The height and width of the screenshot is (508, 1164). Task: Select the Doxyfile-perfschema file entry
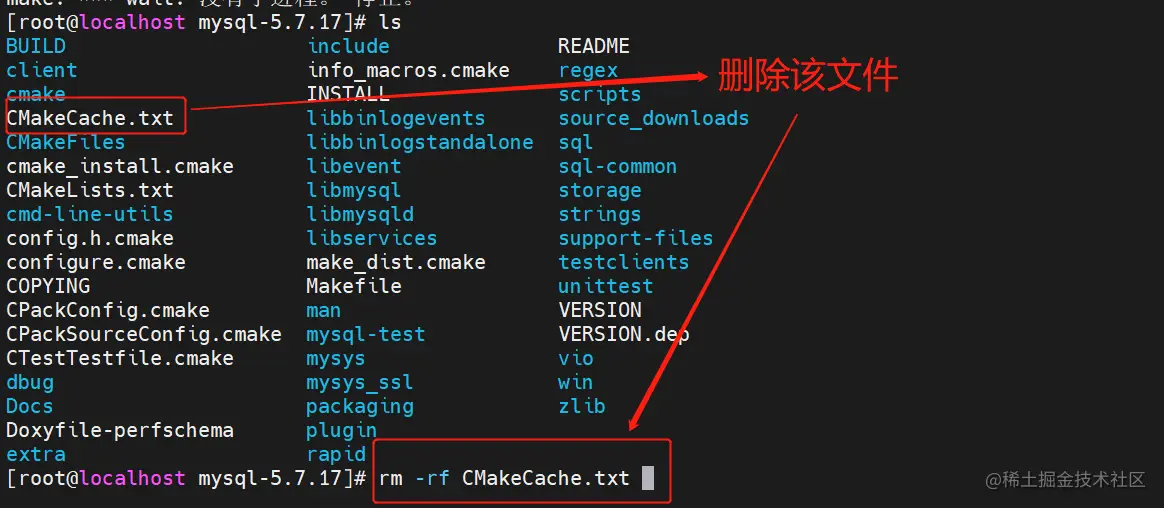point(120,430)
